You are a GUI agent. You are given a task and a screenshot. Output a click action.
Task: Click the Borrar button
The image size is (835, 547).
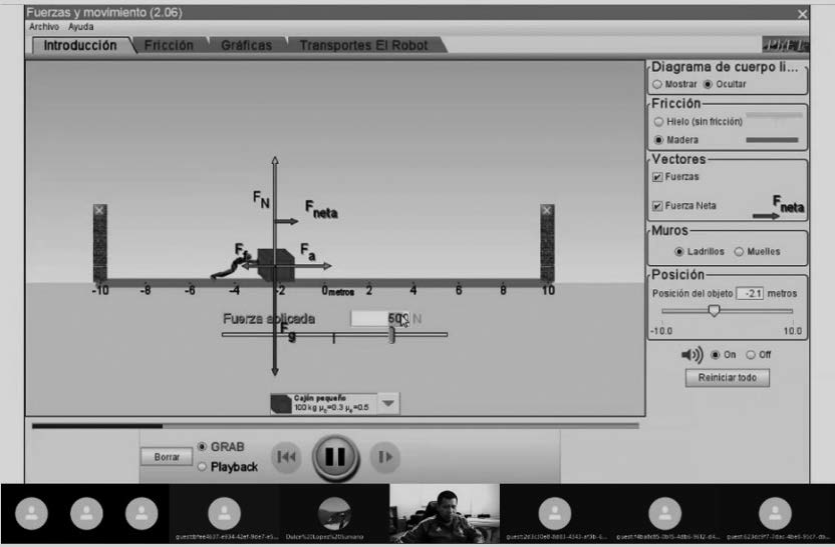tap(166, 457)
